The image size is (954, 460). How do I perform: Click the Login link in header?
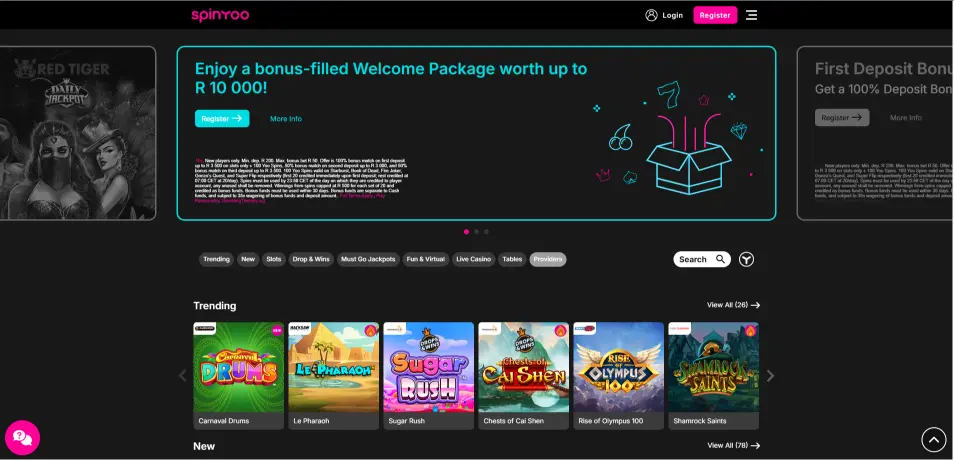[672, 15]
